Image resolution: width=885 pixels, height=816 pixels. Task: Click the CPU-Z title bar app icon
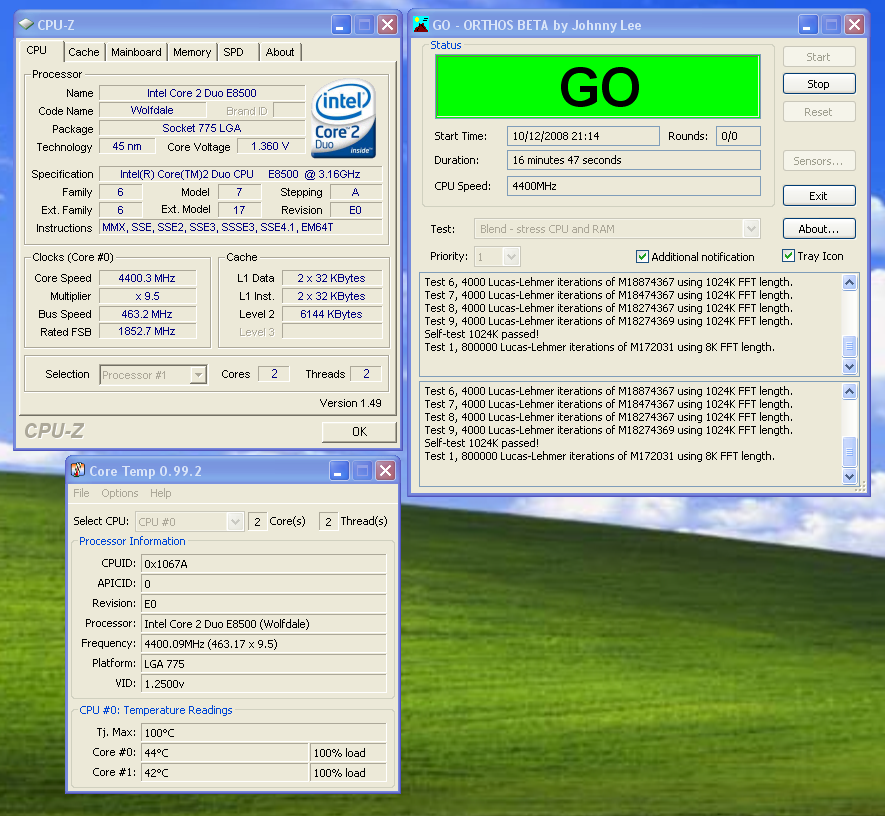pos(26,25)
